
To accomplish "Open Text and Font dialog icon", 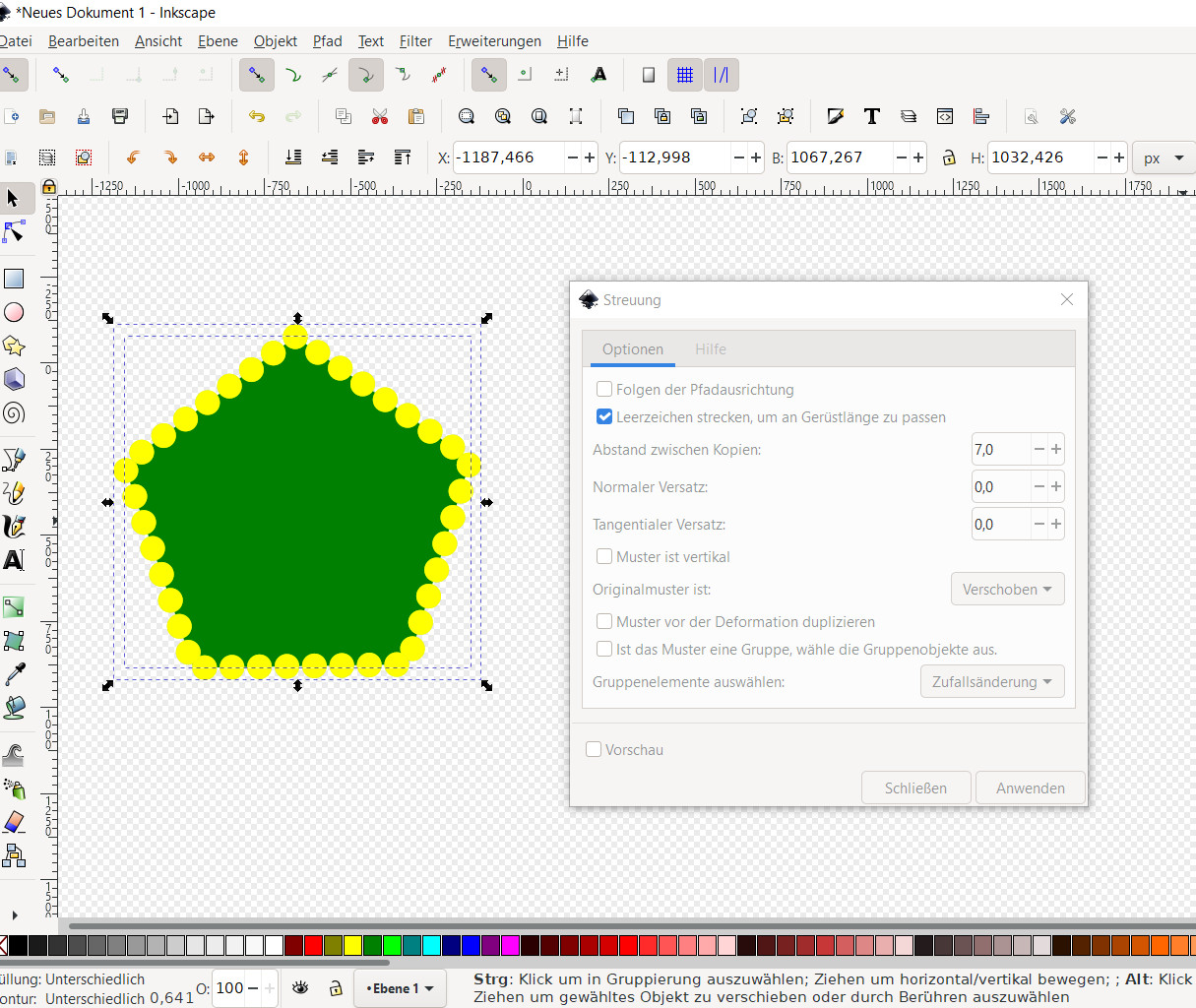I will click(871, 116).
